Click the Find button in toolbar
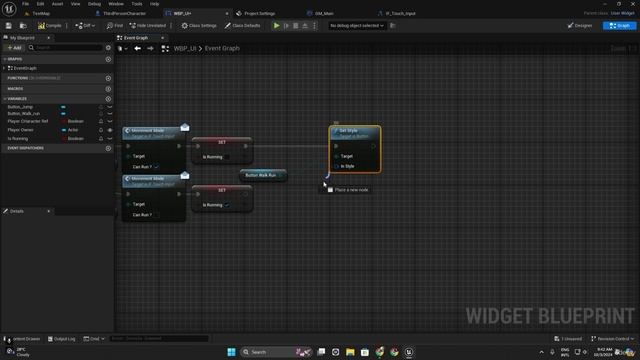This screenshot has width=640, height=360. click(x=115, y=25)
